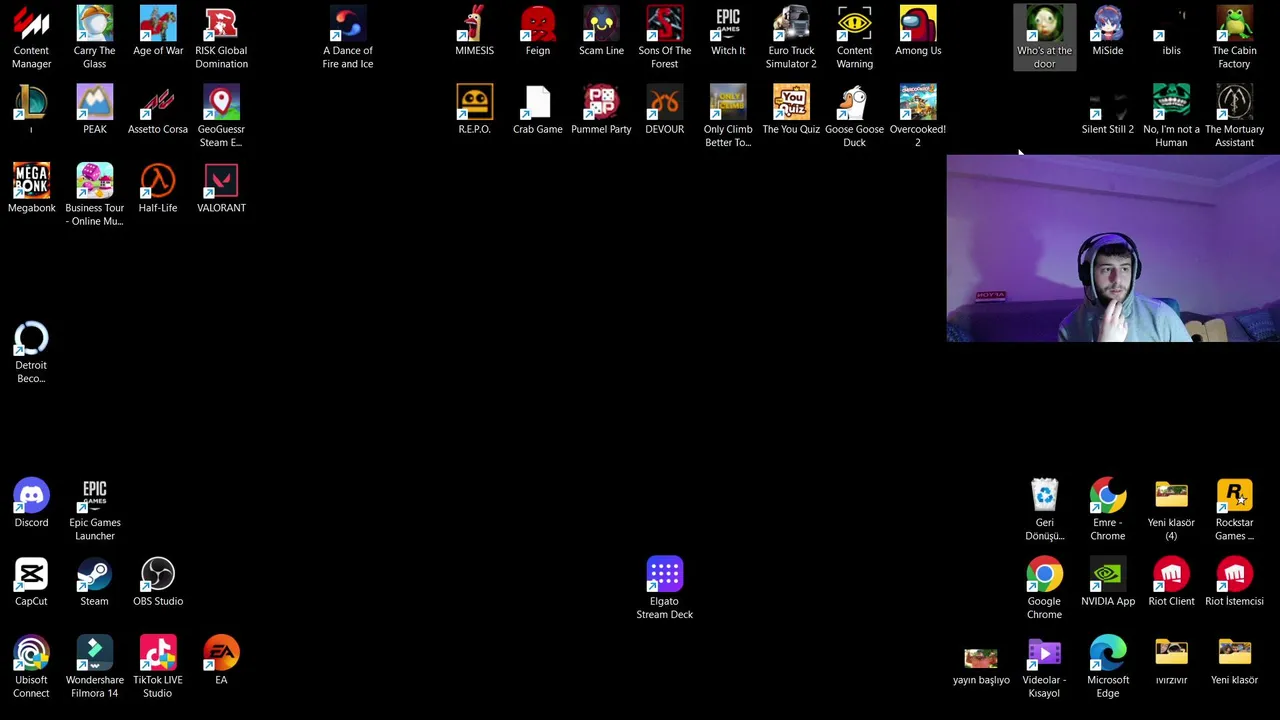
Task: Open the yayın başlıyo image file
Action: pos(981,665)
